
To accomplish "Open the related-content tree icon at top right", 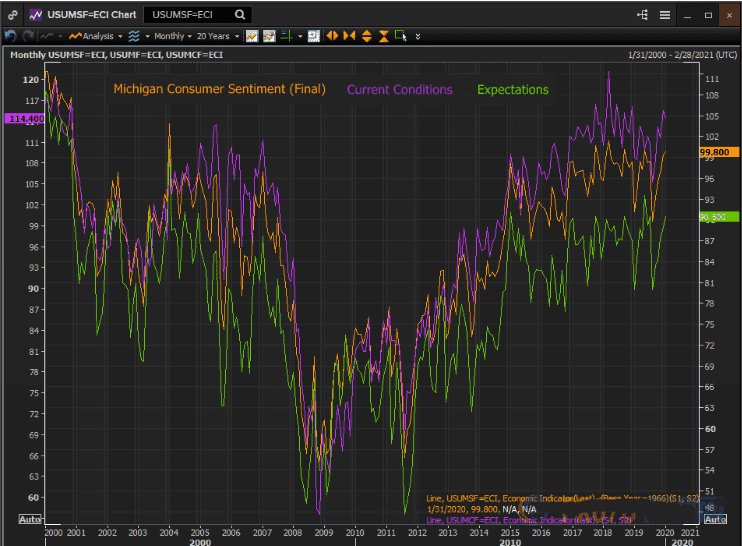I will point(642,15).
